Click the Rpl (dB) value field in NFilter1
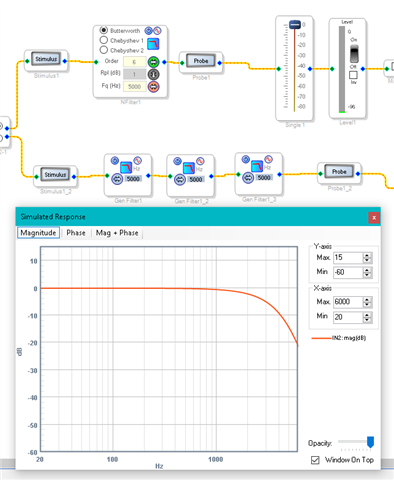The width and height of the screenshot is (394, 480). pyautogui.click(x=135, y=74)
